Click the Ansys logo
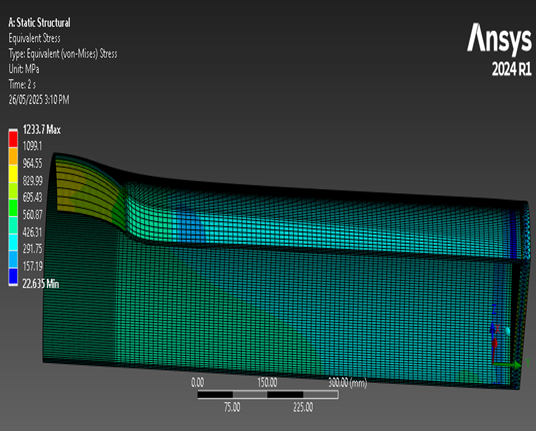This screenshot has height=431, width=536. click(x=499, y=39)
